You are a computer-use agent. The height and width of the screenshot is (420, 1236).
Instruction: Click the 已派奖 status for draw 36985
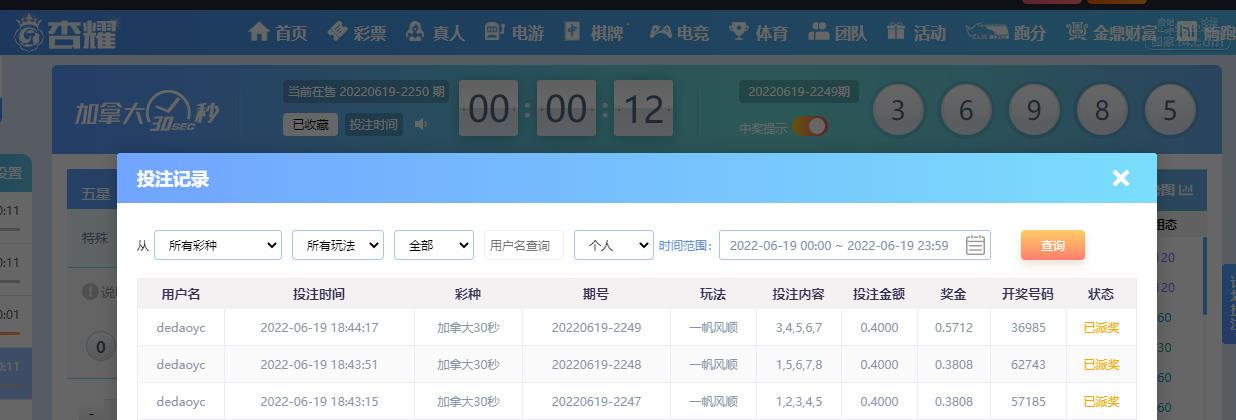tap(1101, 328)
